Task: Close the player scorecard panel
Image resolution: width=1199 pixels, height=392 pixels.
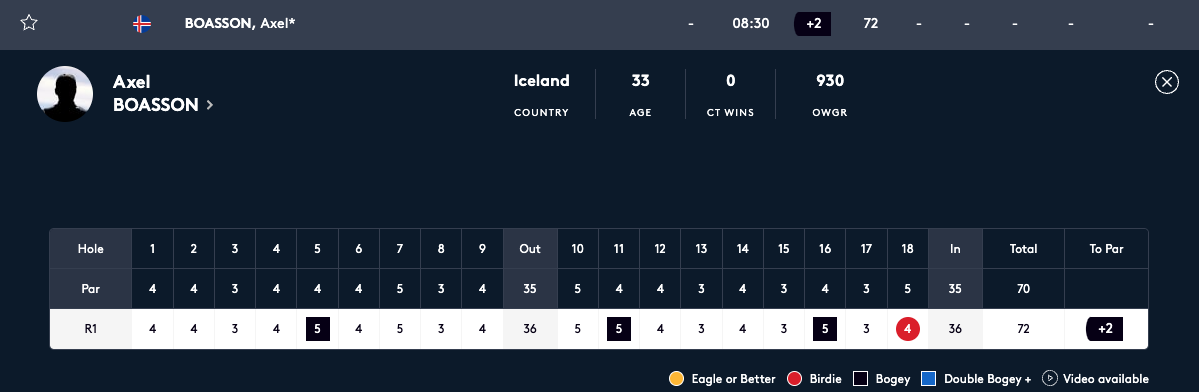Action: [x=1166, y=82]
